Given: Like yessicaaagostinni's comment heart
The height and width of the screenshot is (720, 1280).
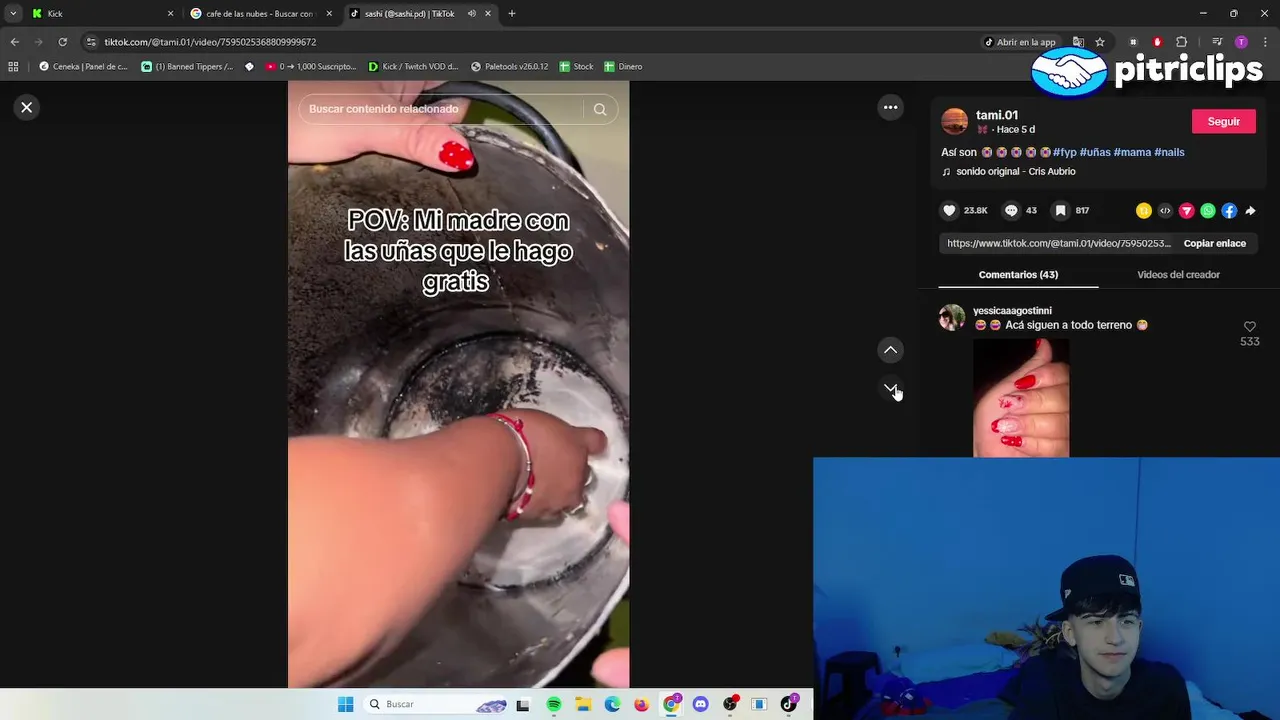Looking at the screenshot, I should click(x=1249, y=327).
